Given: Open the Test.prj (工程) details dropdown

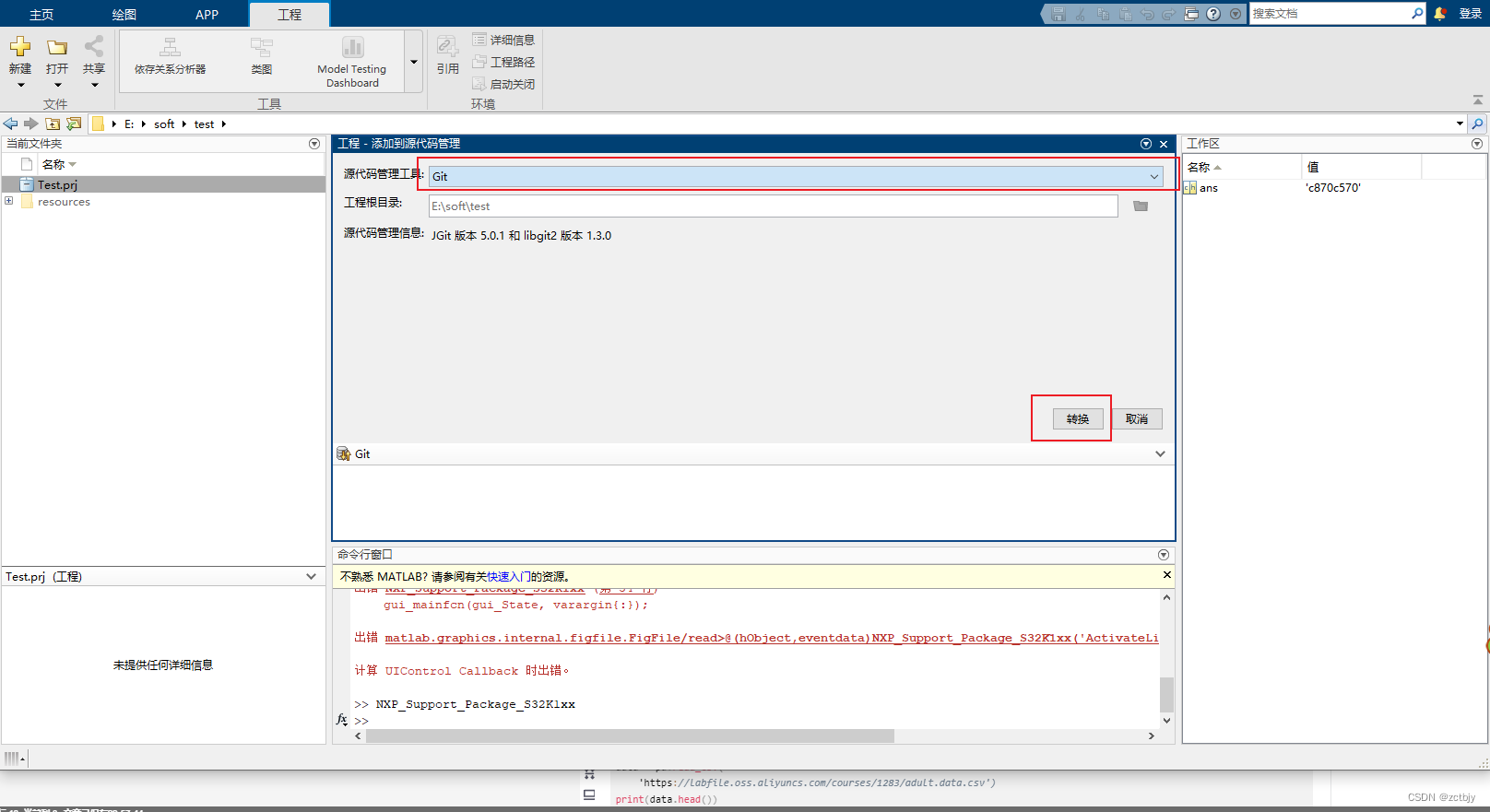Looking at the screenshot, I should coord(311,576).
